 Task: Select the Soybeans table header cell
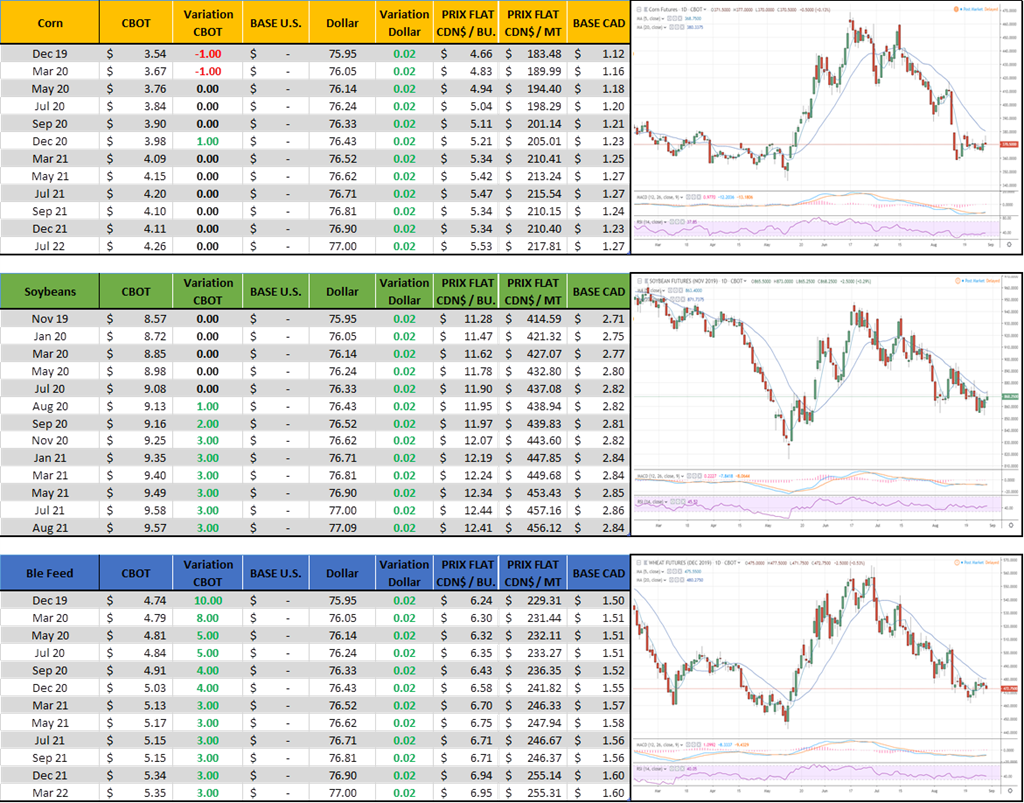pyautogui.click(x=50, y=292)
